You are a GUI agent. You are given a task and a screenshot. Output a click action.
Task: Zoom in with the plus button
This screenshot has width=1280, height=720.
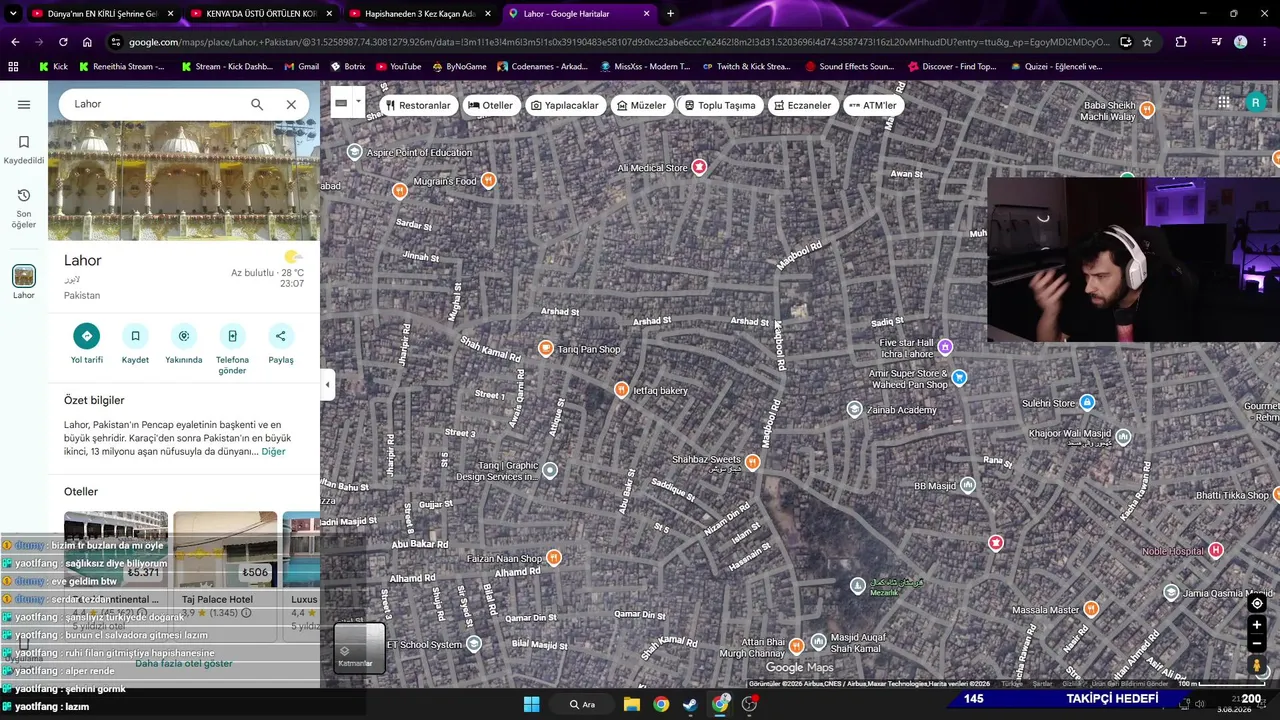coord(1257,625)
